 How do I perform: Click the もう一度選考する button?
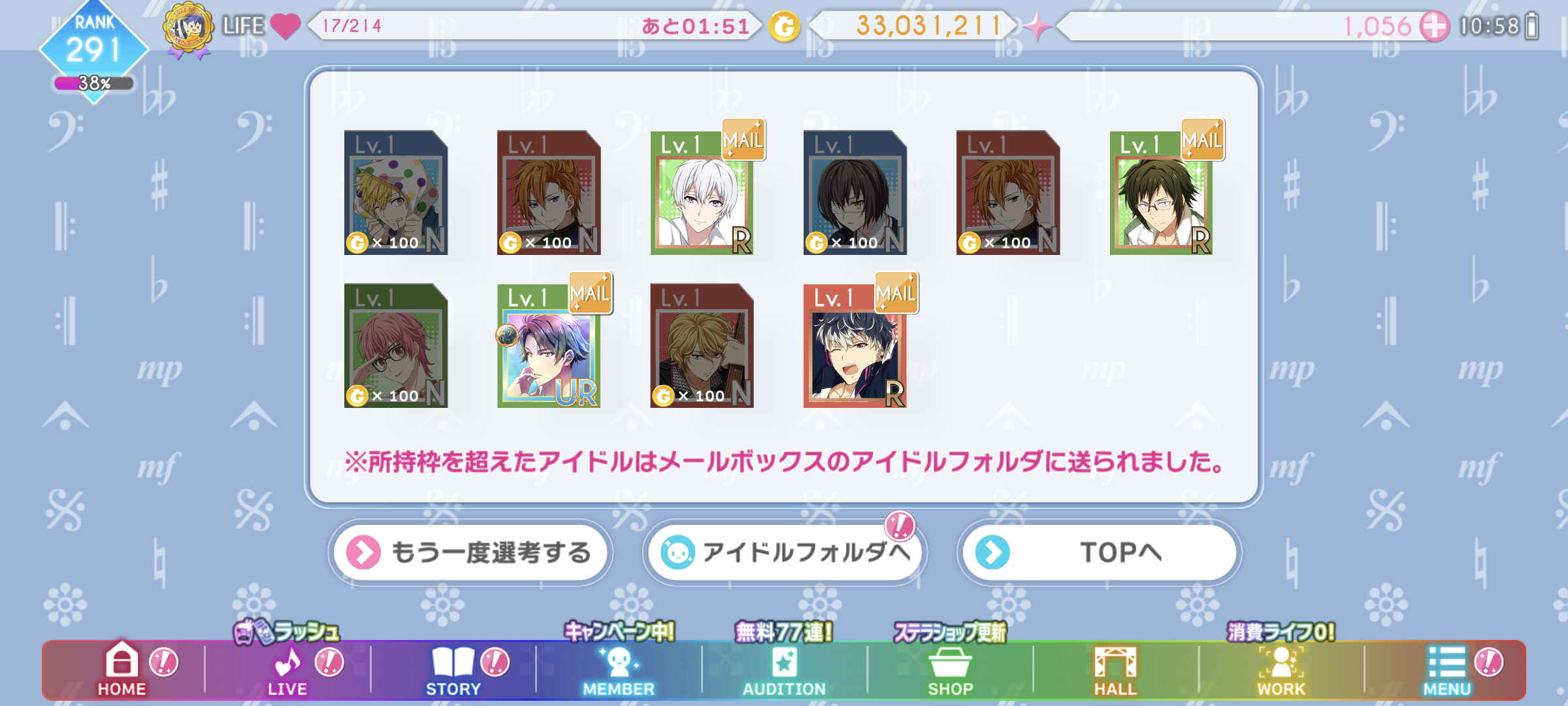pyautogui.click(x=470, y=552)
